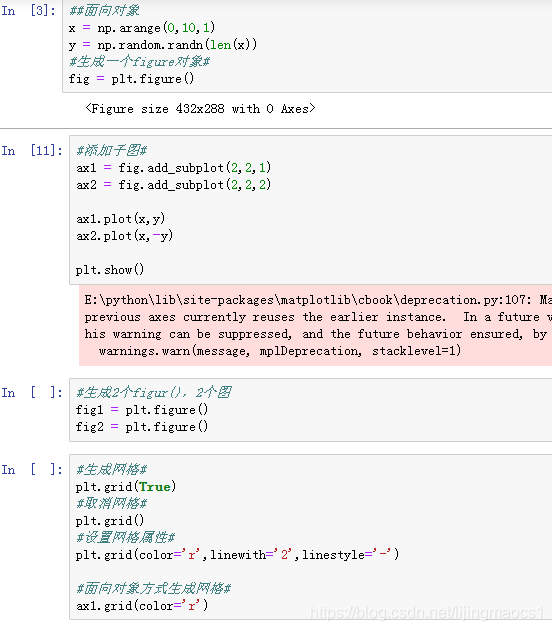Click warning line 'his warning can be suppressed'
Image resolution: width=552 pixels, height=631 pixels.
click(x=316, y=334)
